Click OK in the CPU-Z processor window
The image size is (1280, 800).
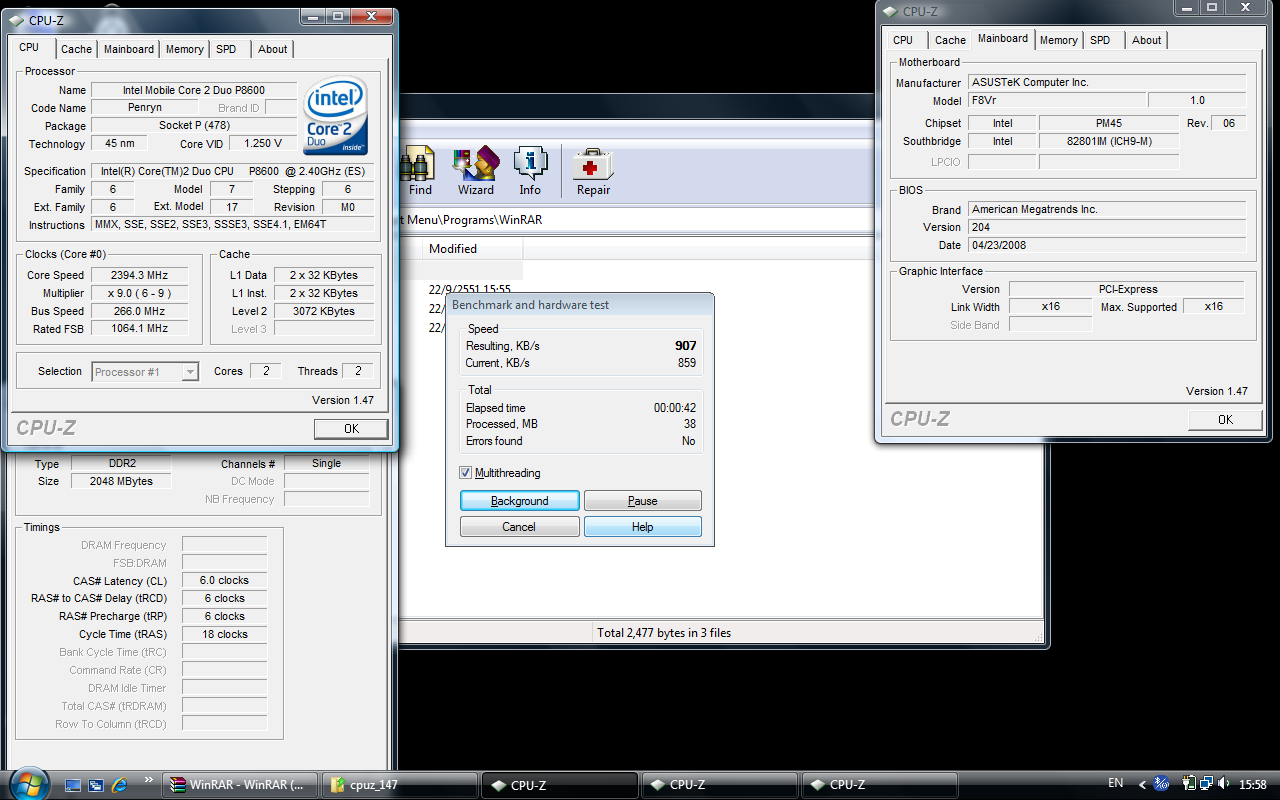(351, 429)
